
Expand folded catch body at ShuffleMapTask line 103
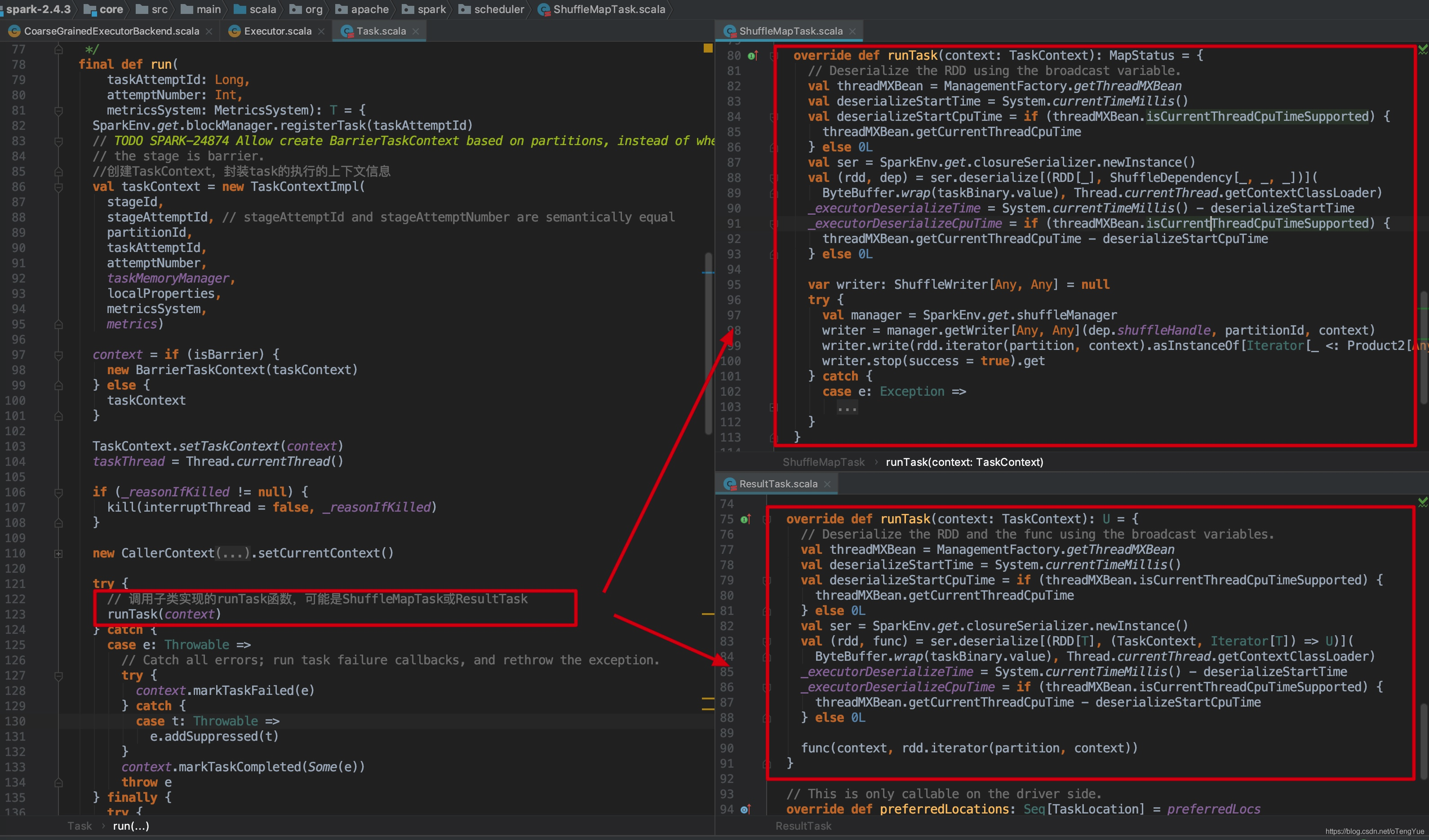pos(773,407)
